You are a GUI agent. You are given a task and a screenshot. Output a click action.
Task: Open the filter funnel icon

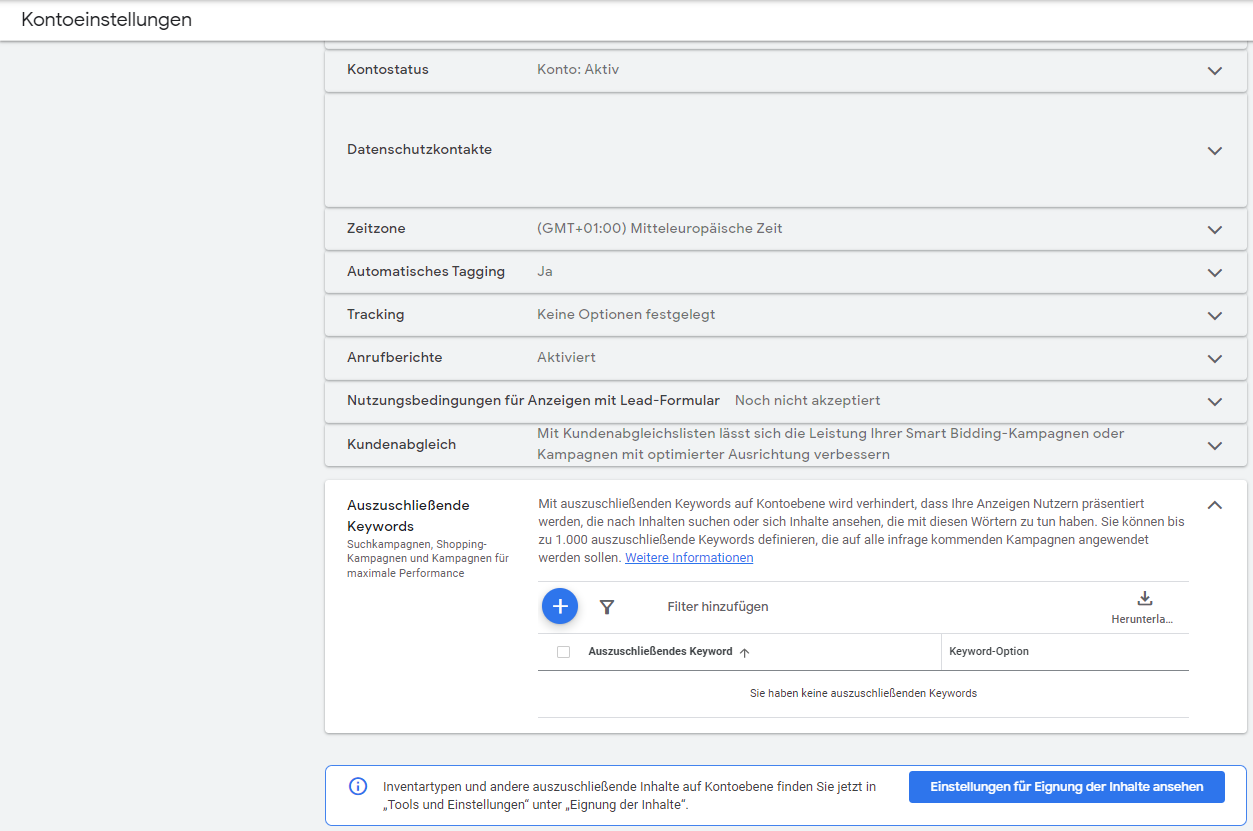607,607
